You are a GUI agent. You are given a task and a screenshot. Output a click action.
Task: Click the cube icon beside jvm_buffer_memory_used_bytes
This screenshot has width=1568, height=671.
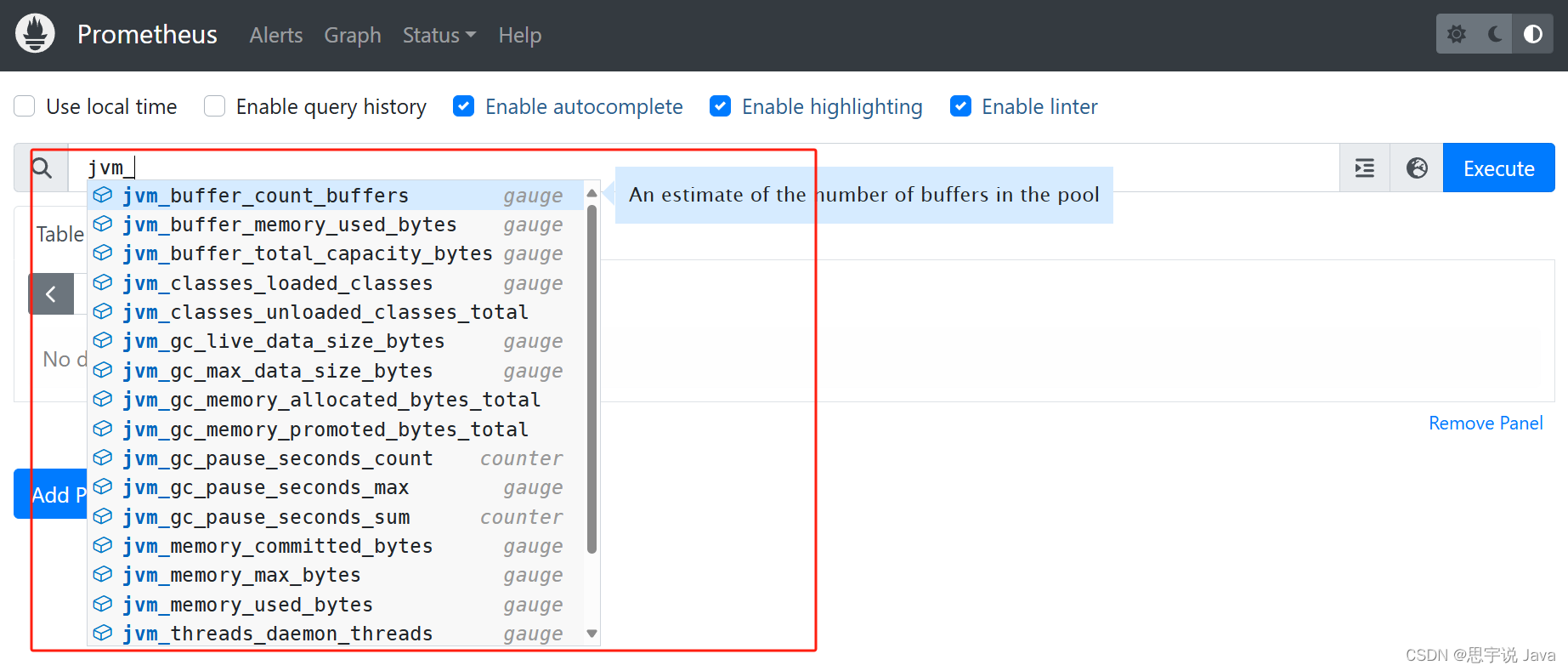pyautogui.click(x=103, y=224)
